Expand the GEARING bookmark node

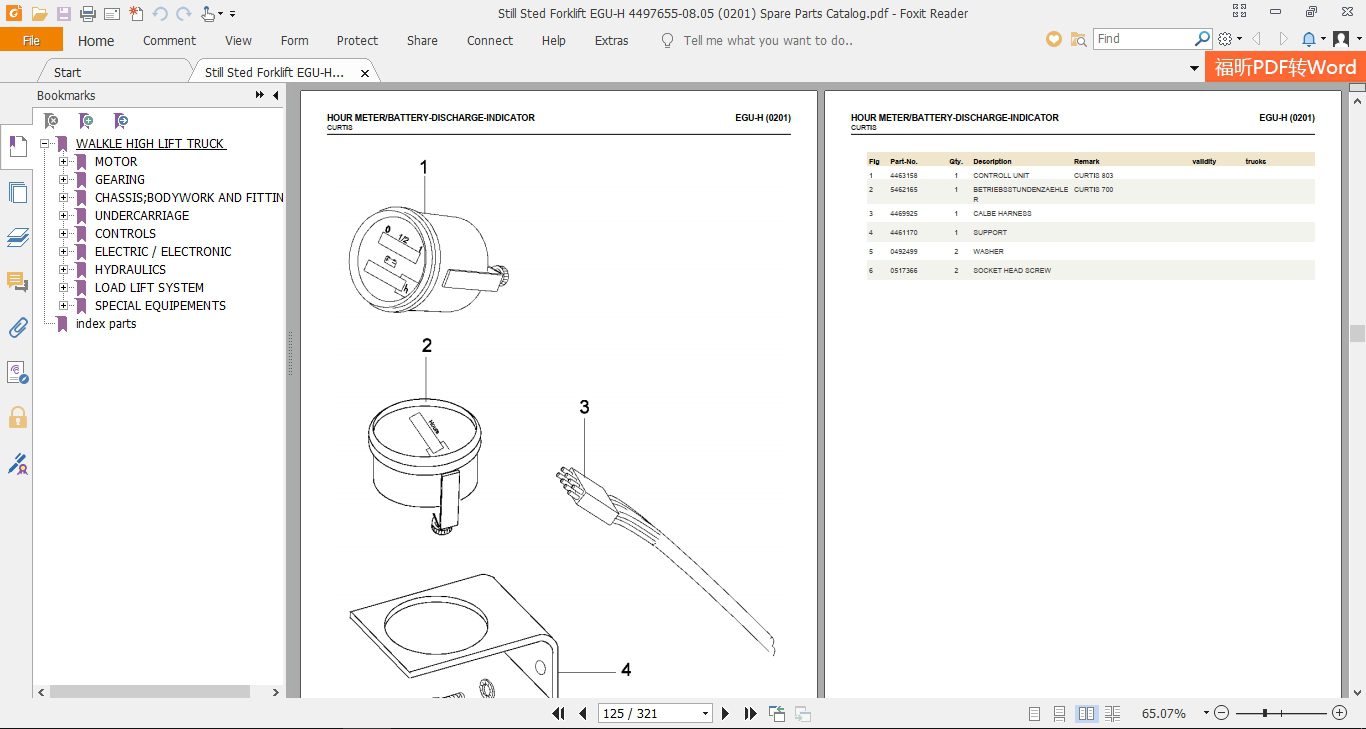point(64,180)
